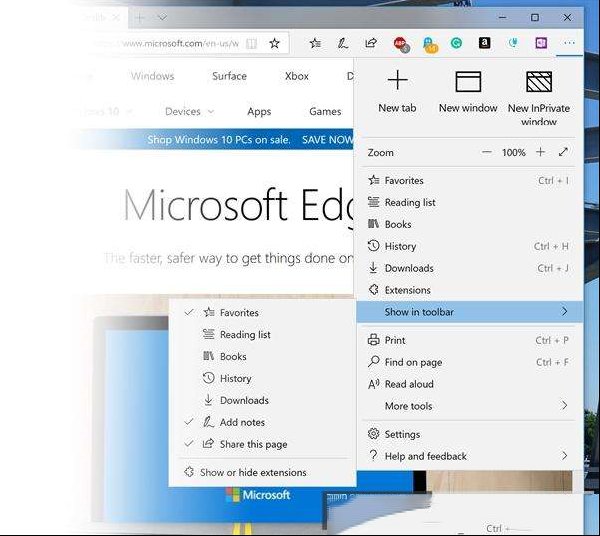Enter full screen with the arrow icon
This screenshot has height=536, width=600.
563,152
